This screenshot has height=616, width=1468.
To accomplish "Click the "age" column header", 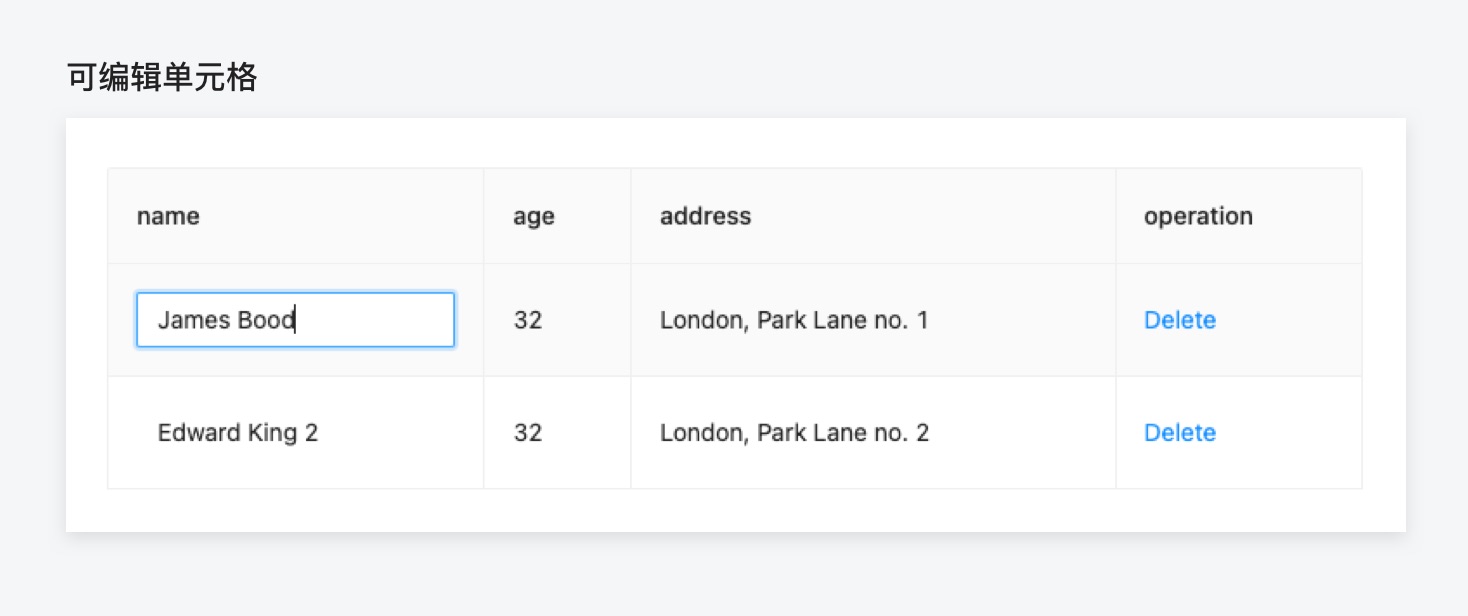I will (534, 216).
